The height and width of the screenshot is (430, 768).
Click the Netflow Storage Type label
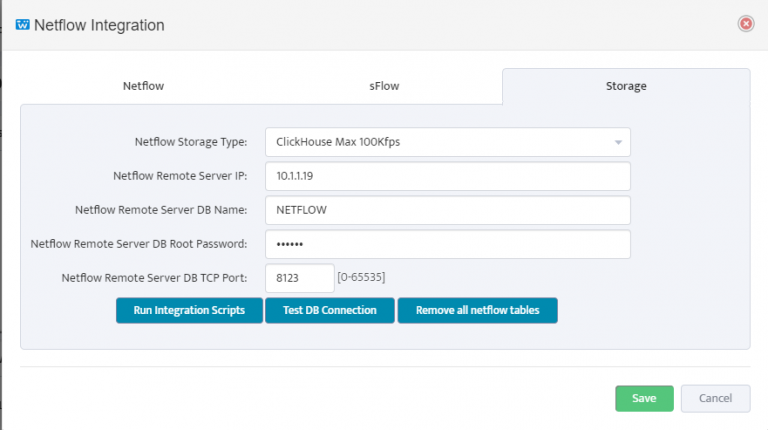[x=191, y=142]
